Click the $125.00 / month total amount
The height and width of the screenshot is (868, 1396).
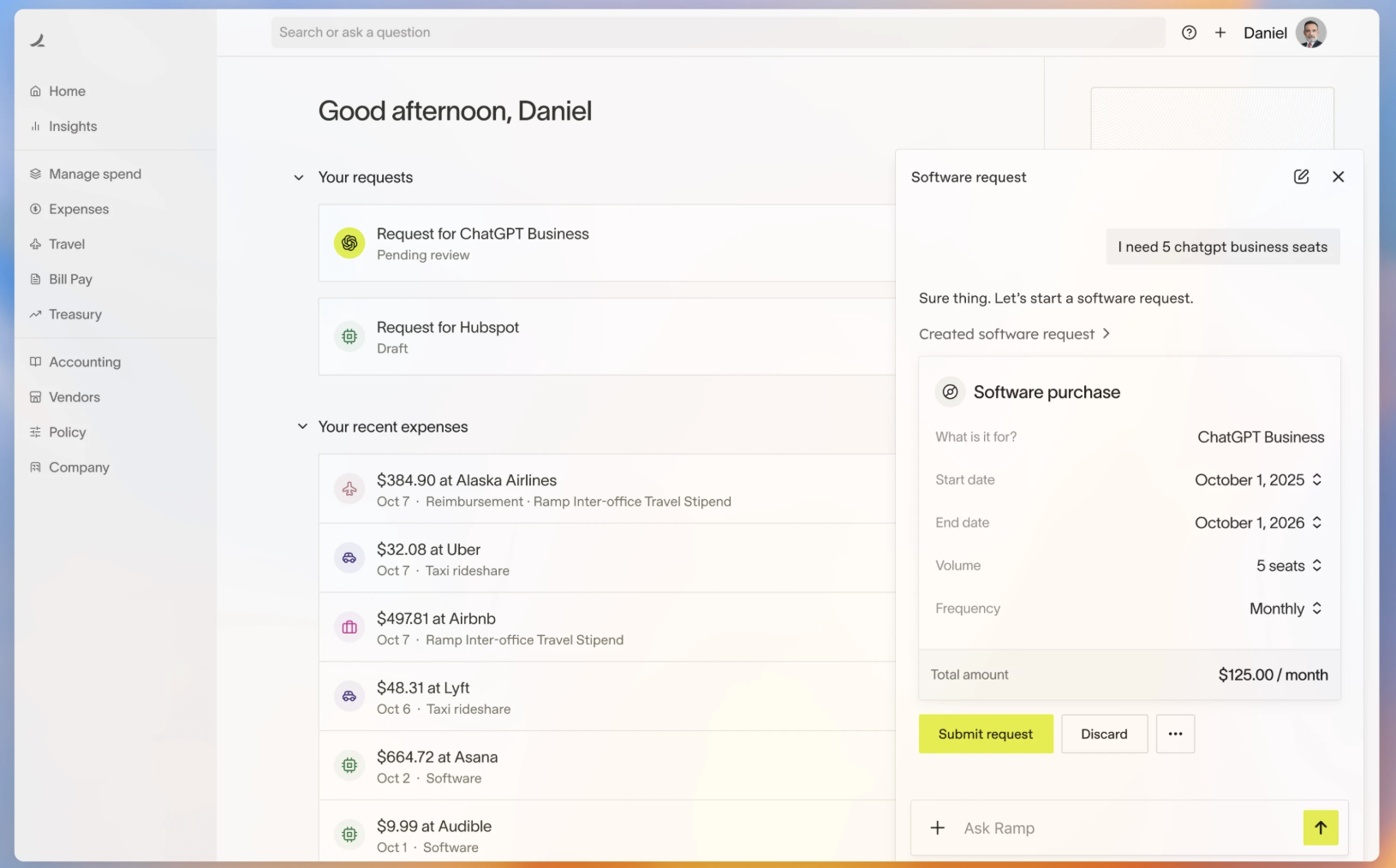point(1273,675)
